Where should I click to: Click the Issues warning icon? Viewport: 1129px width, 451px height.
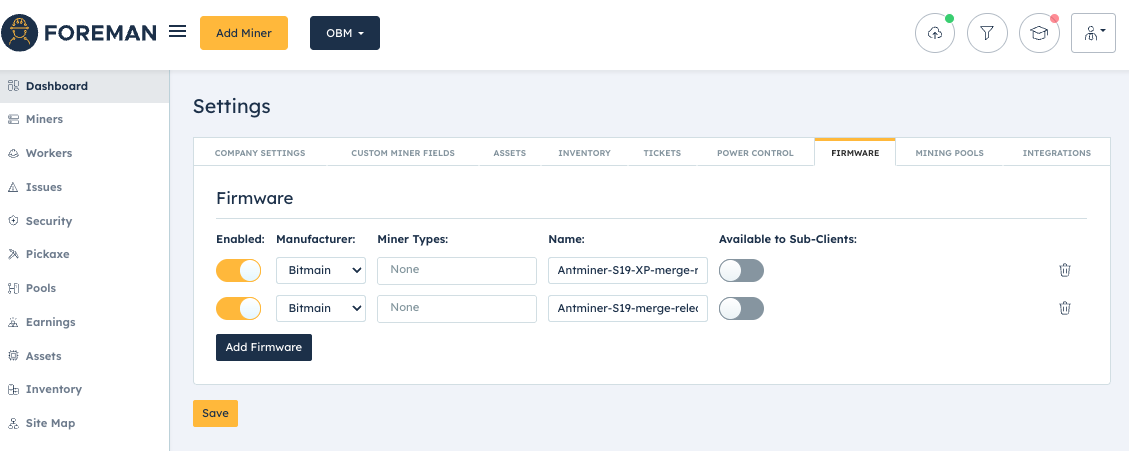(13, 187)
